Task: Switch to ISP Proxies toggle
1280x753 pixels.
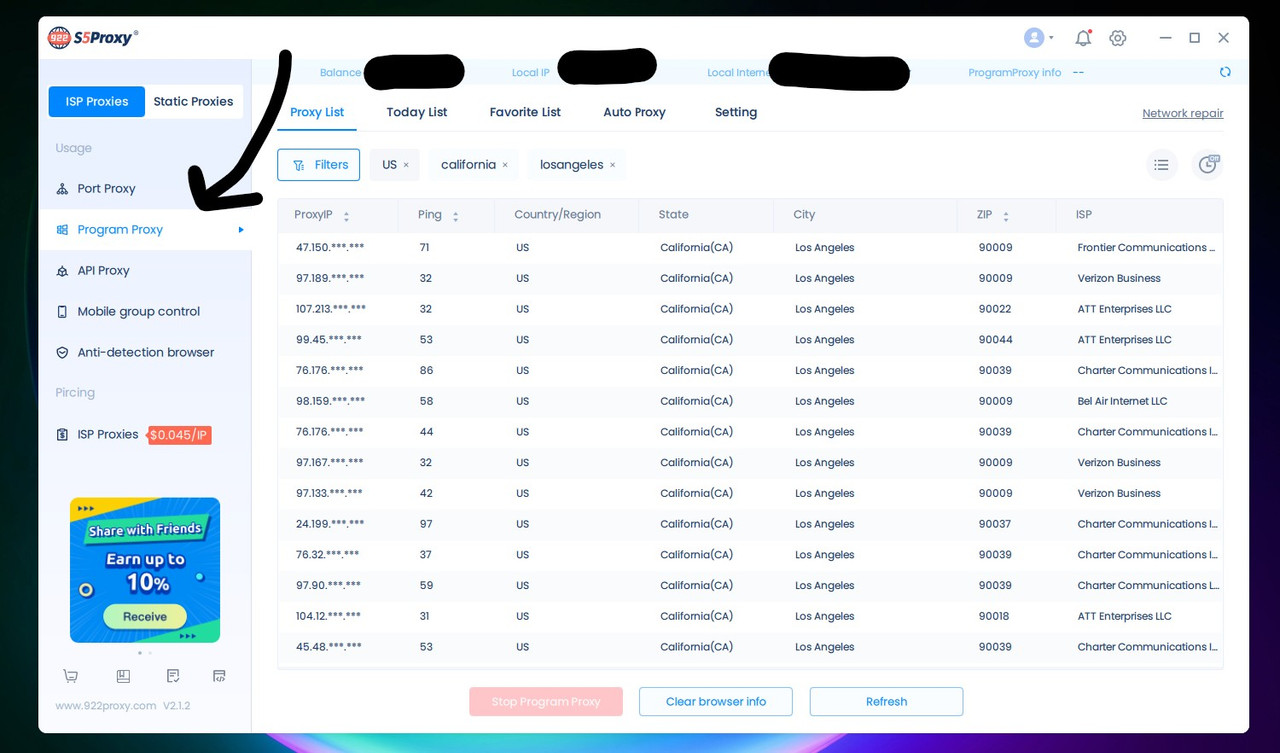Action: 97,101
